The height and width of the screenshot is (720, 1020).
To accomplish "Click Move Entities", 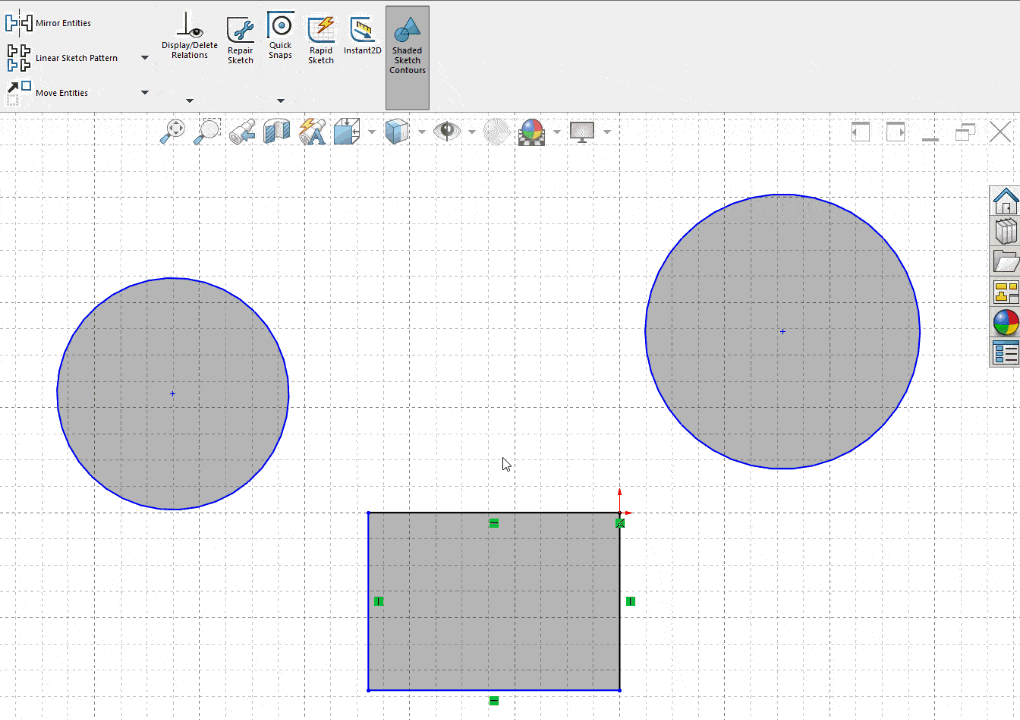I will tap(61, 93).
